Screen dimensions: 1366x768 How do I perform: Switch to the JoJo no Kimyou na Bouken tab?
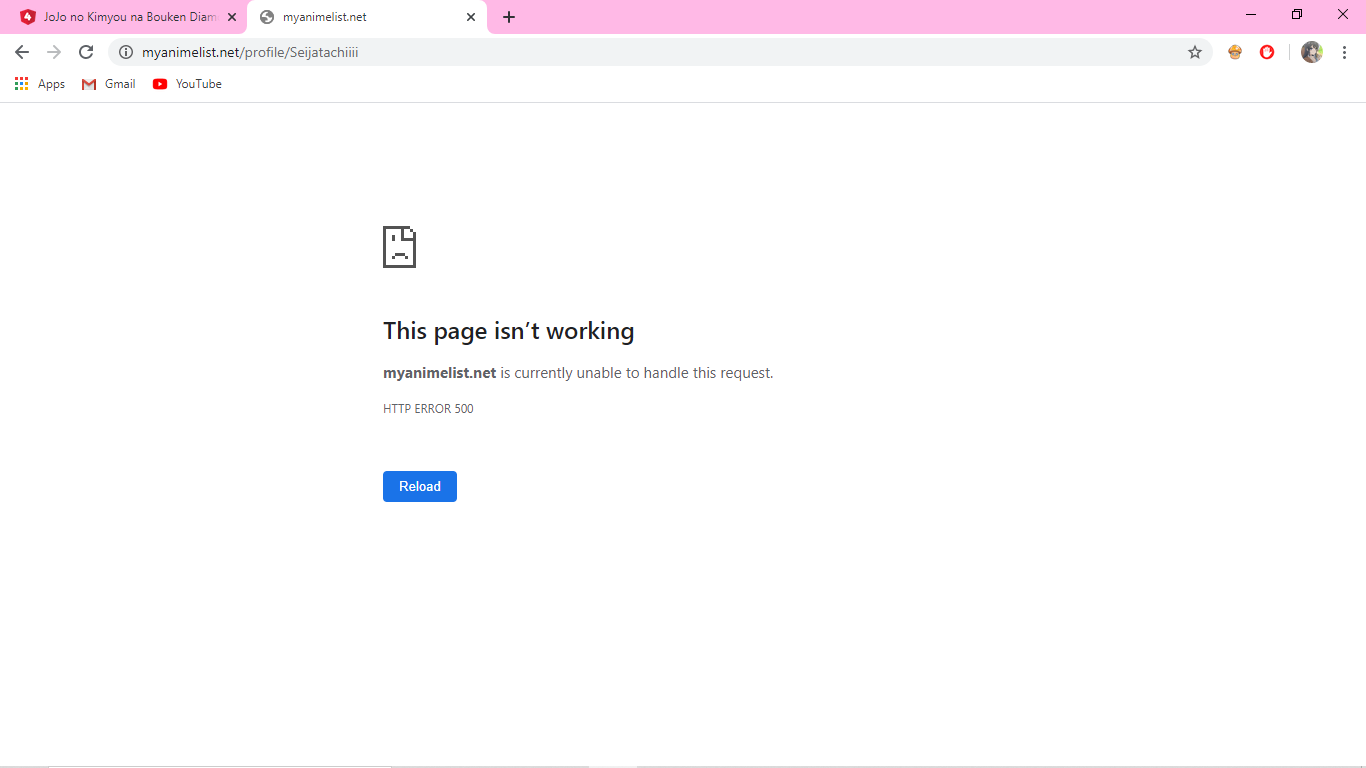click(x=125, y=17)
